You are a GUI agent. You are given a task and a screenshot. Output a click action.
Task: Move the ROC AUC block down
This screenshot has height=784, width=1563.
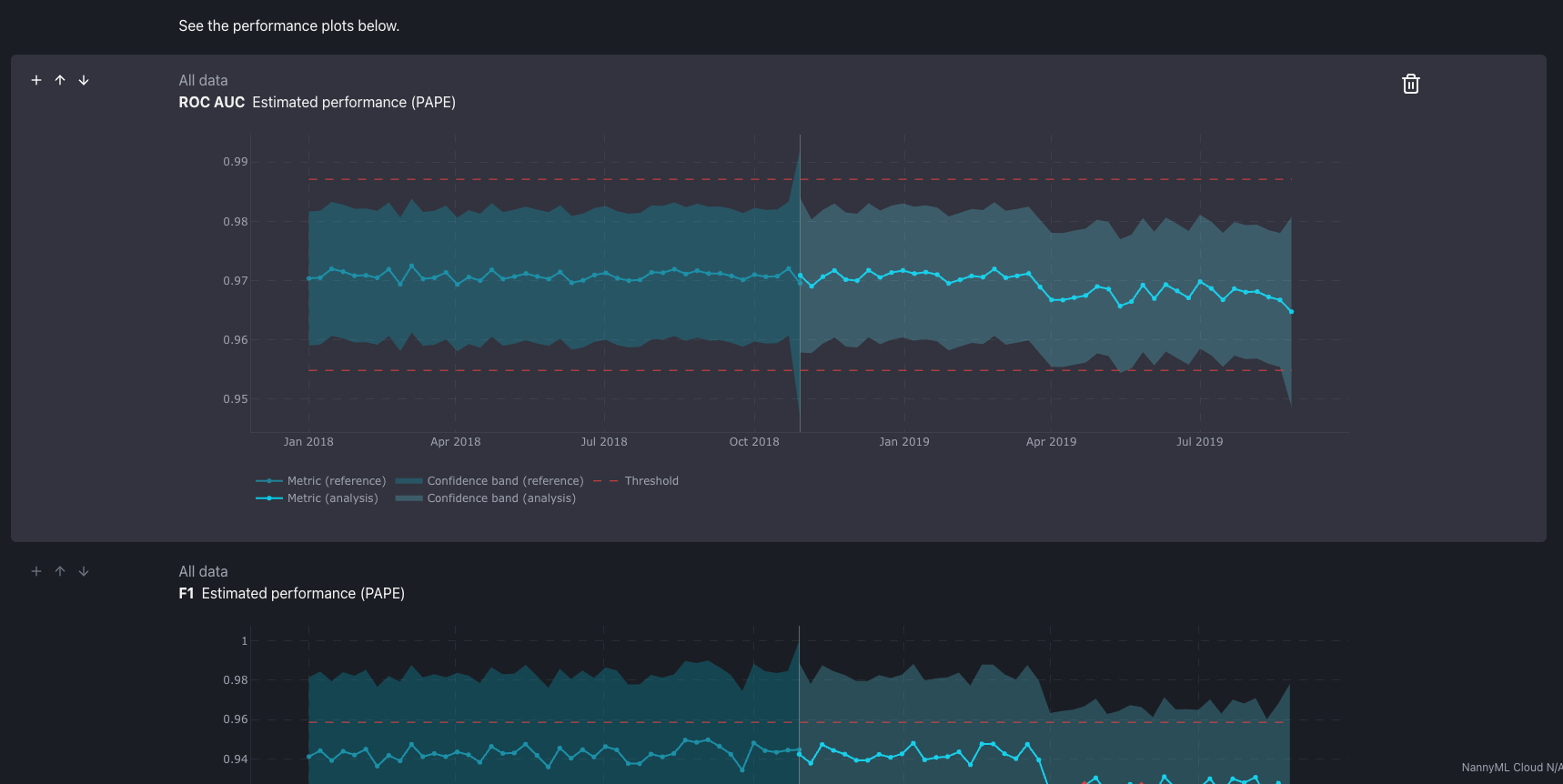[84, 80]
